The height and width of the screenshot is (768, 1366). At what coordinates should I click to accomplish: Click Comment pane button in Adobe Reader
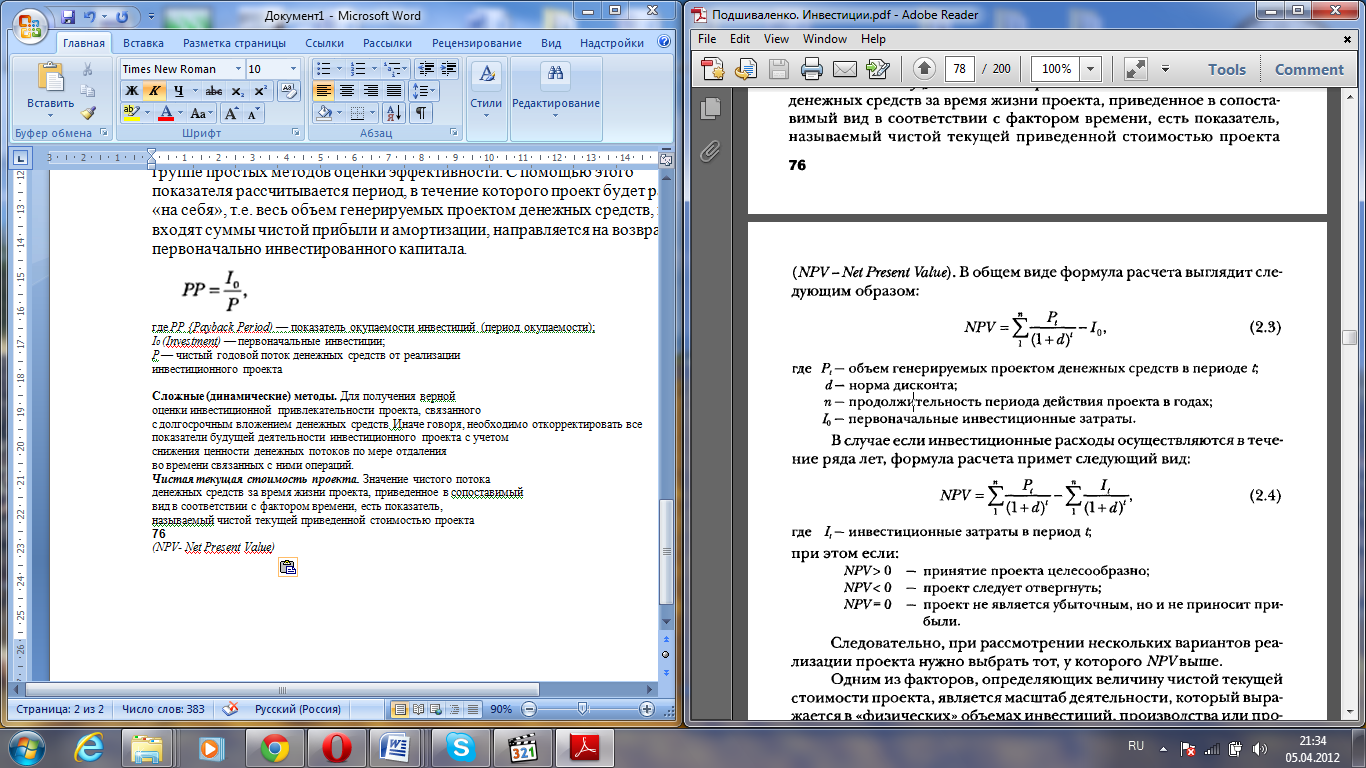click(x=1309, y=69)
